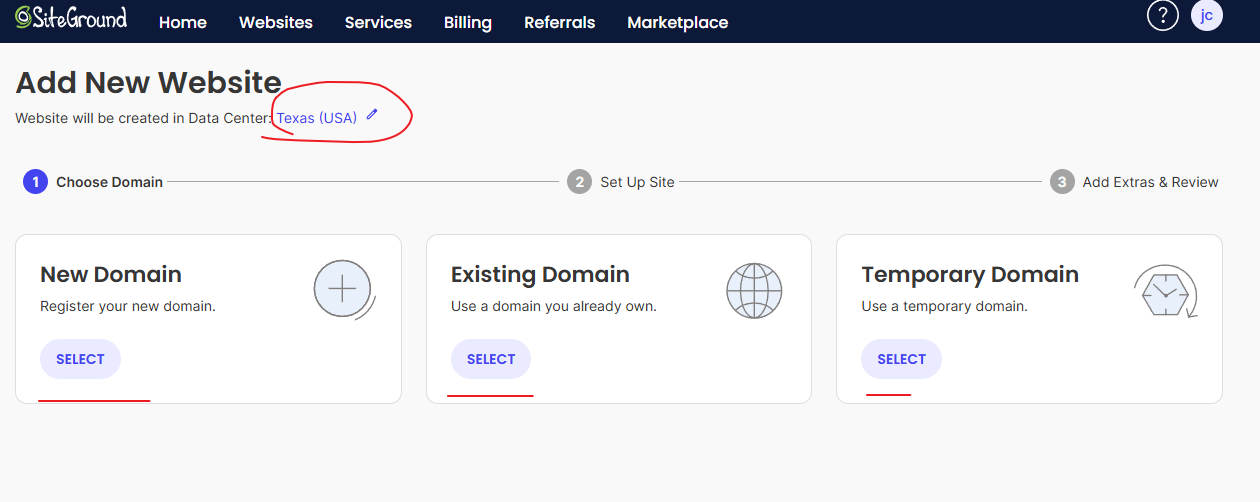Click the step 2 circle indicator
Viewport: 1260px width, 502px height.
coord(579,182)
